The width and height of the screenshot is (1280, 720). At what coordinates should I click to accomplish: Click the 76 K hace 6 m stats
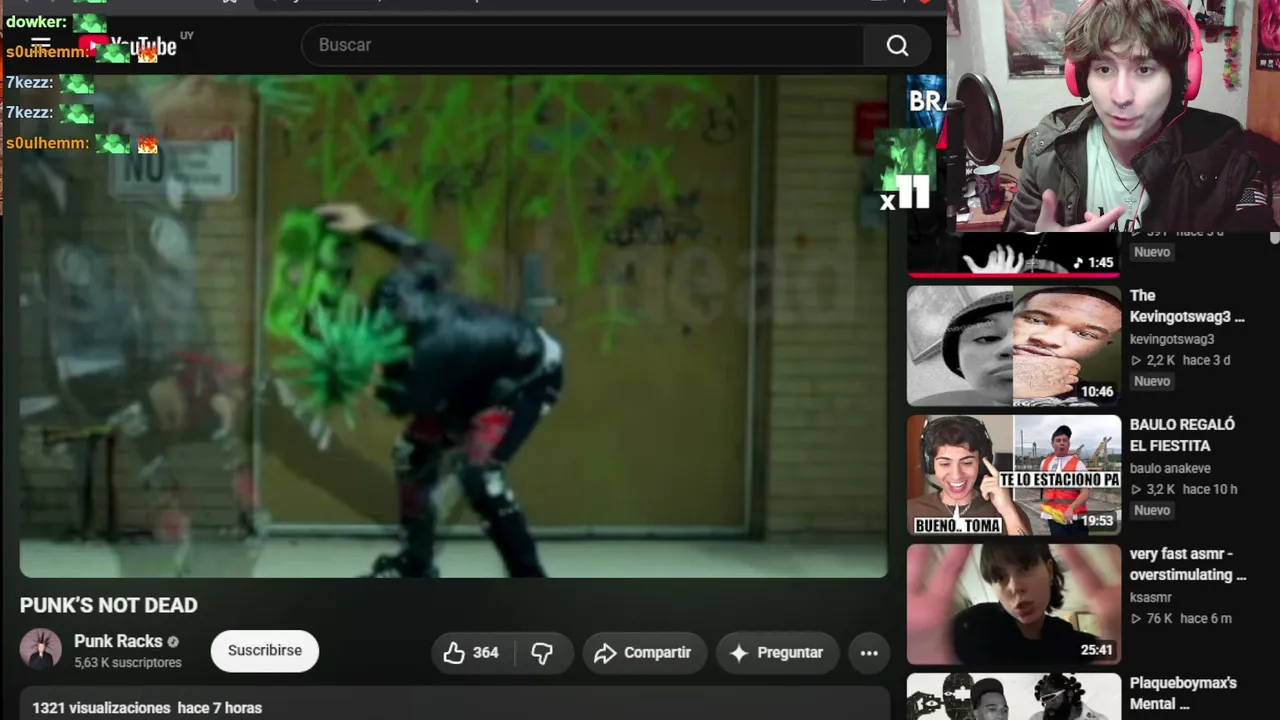(1181, 618)
